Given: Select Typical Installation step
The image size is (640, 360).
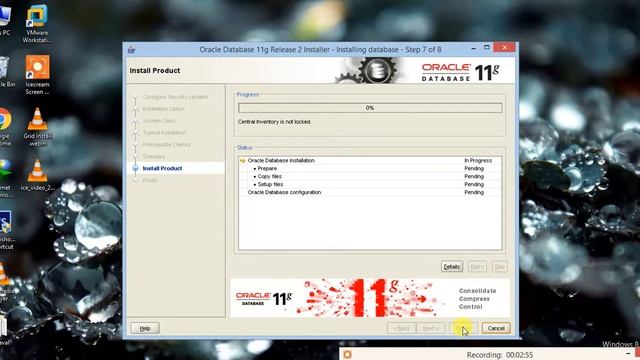Looking at the screenshot, I should coord(164,133).
